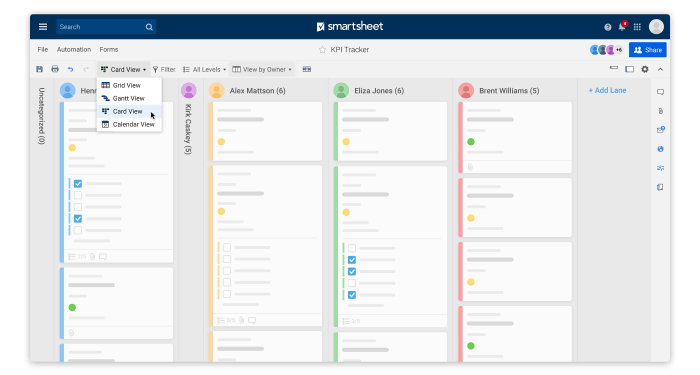Image resolution: width=700 pixels, height=375 pixels.
Task: Open the app launcher grid icon
Action: click(x=638, y=27)
